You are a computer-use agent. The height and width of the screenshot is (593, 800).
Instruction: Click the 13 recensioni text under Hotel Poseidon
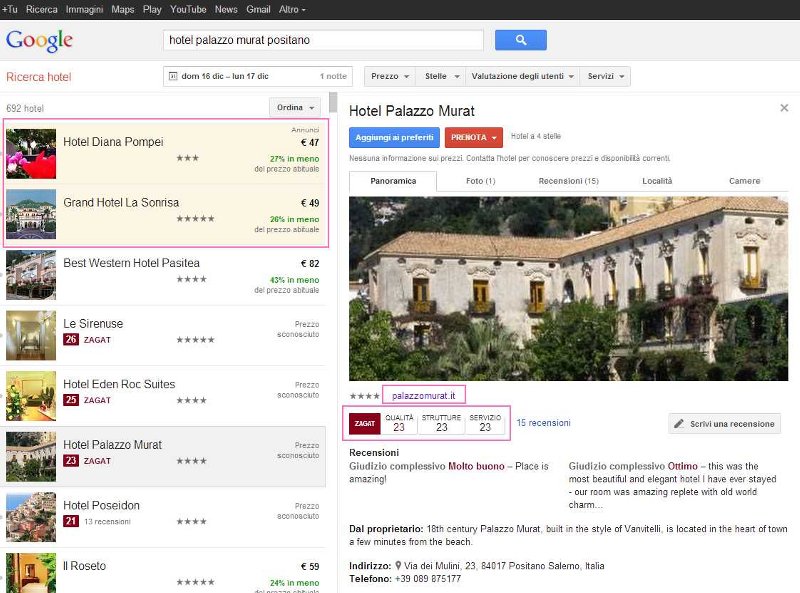[x=107, y=522]
